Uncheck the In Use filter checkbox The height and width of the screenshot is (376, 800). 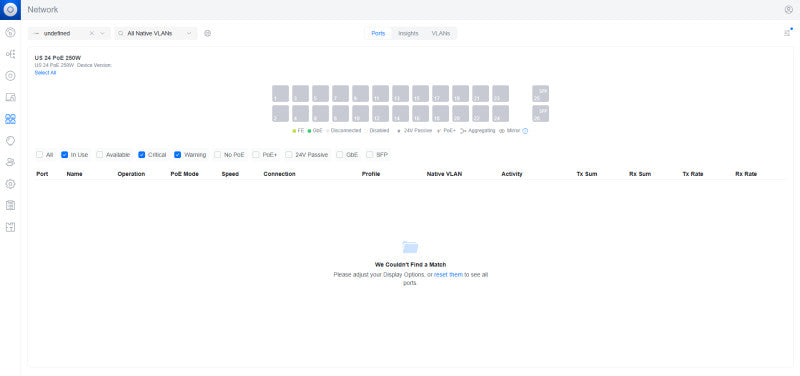coord(64,155)
